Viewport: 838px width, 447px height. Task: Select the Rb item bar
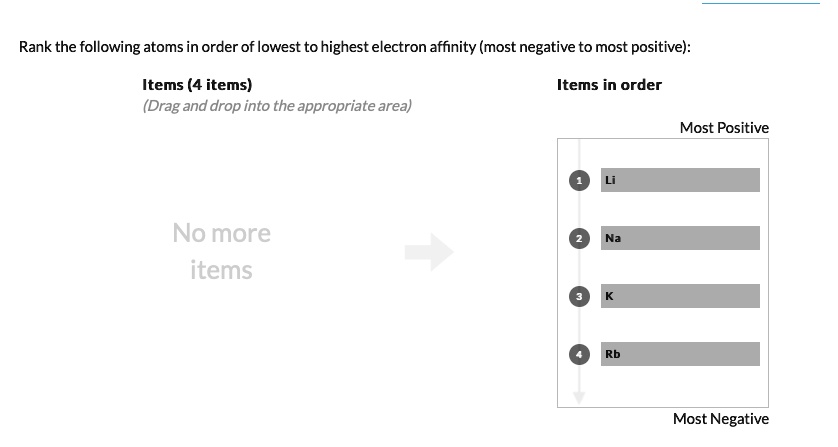tap(680, 354)
